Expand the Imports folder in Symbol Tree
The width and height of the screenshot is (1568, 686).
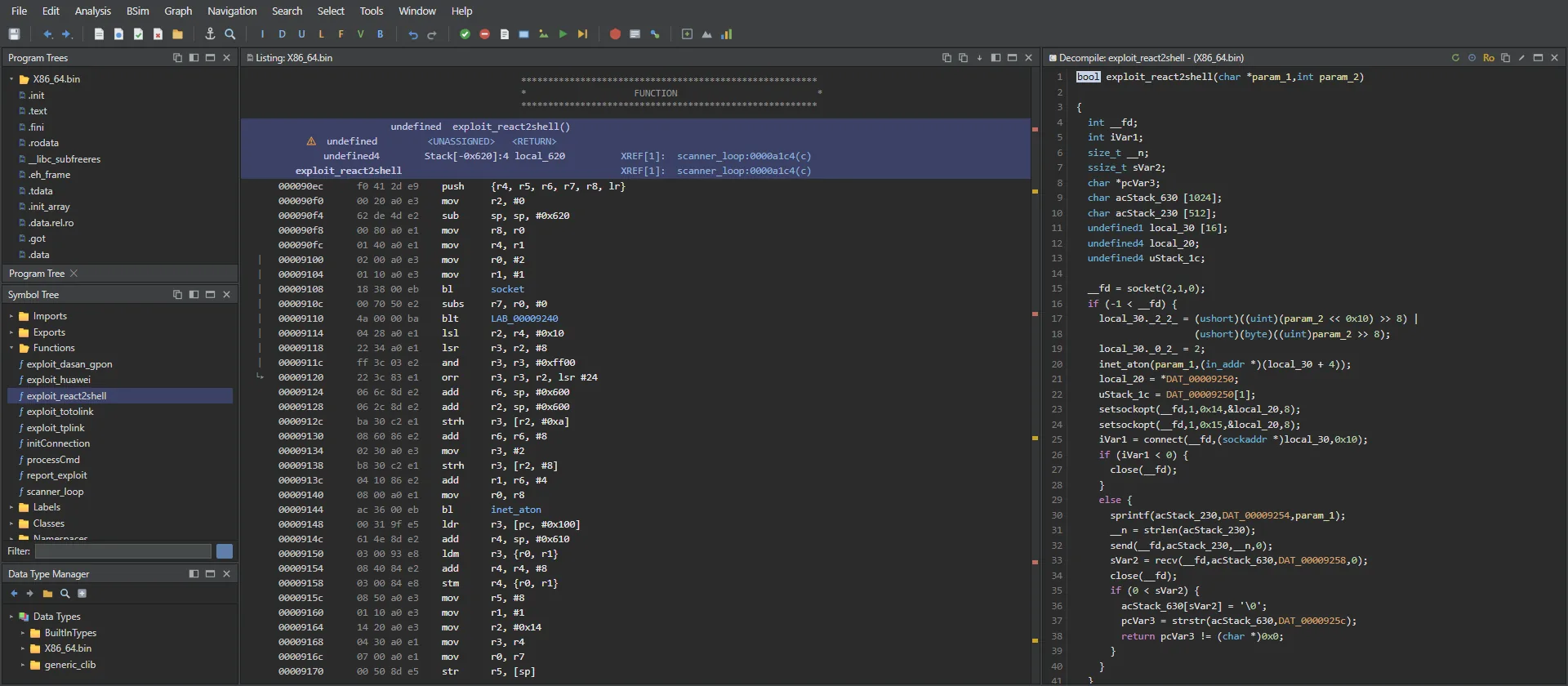11,316
